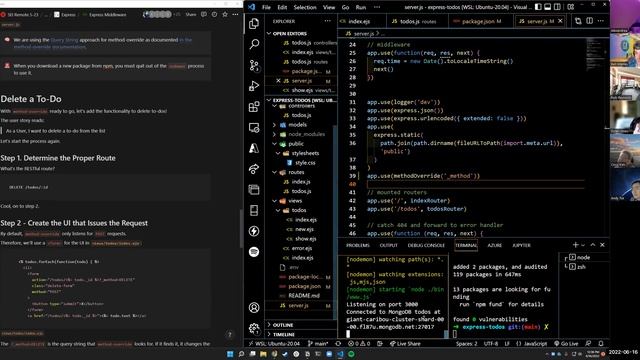Open the Extensions view in activity bar
The image size is (640, 360).
[x=254, y=107]
